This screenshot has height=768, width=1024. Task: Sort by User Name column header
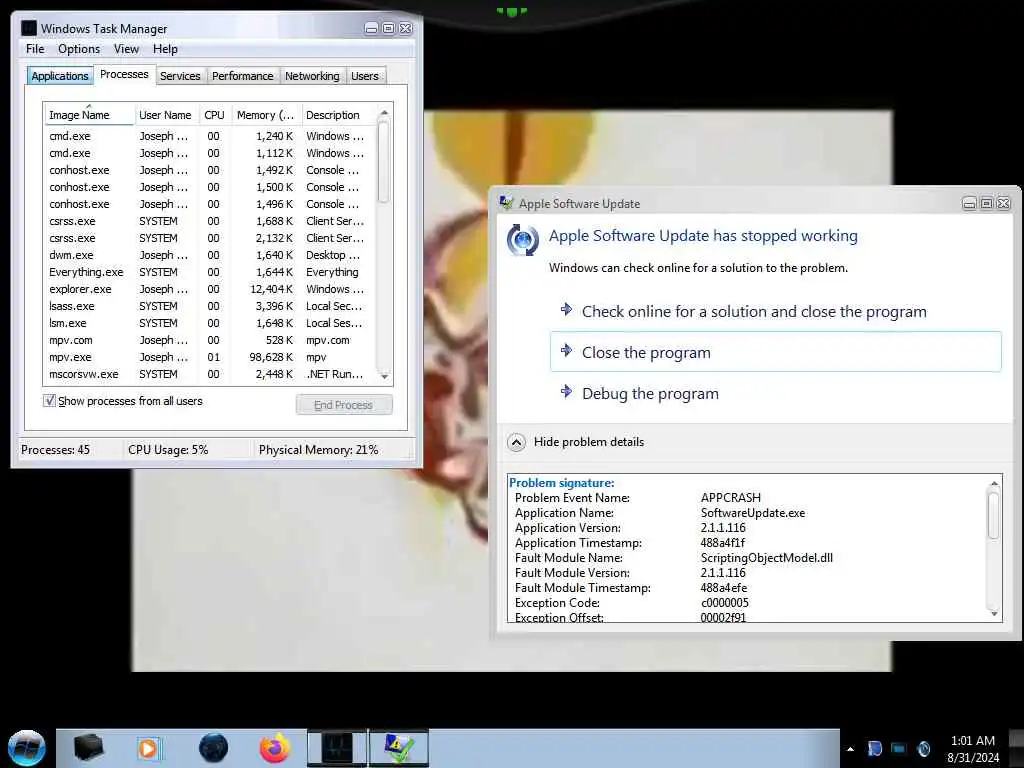[x=165, y=115]
